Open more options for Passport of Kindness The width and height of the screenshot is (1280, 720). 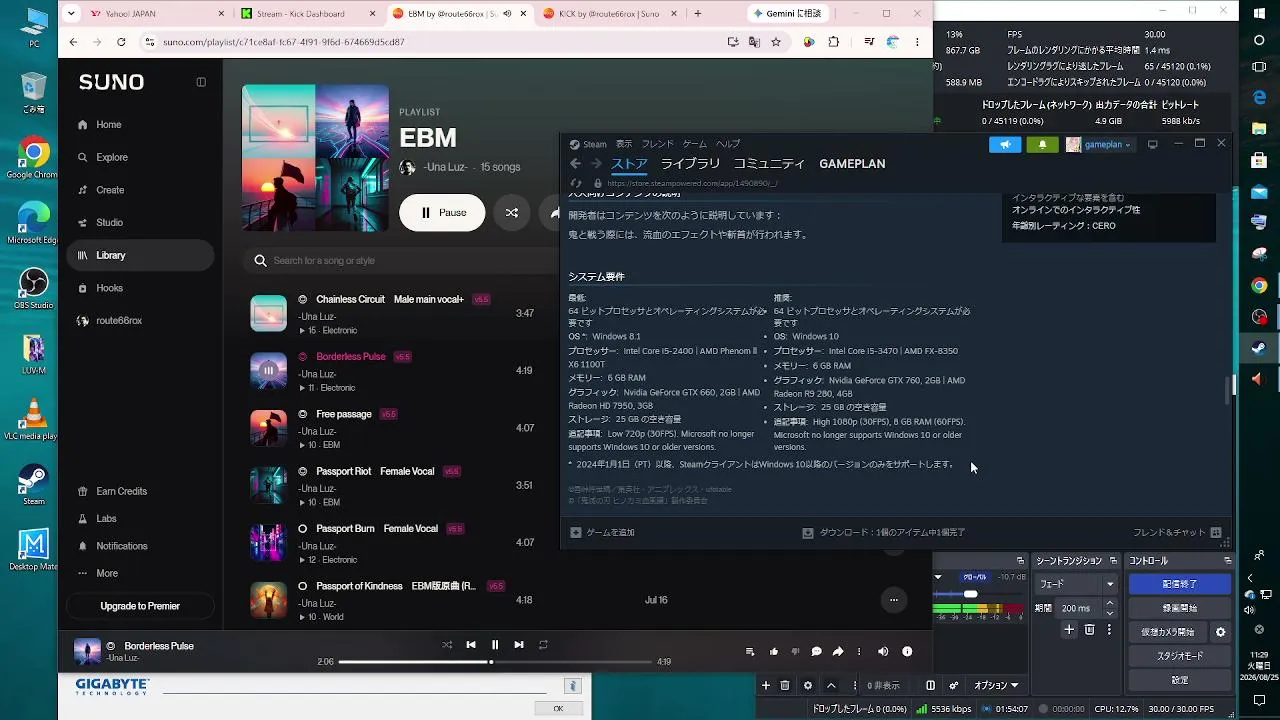tap(893, 600)
